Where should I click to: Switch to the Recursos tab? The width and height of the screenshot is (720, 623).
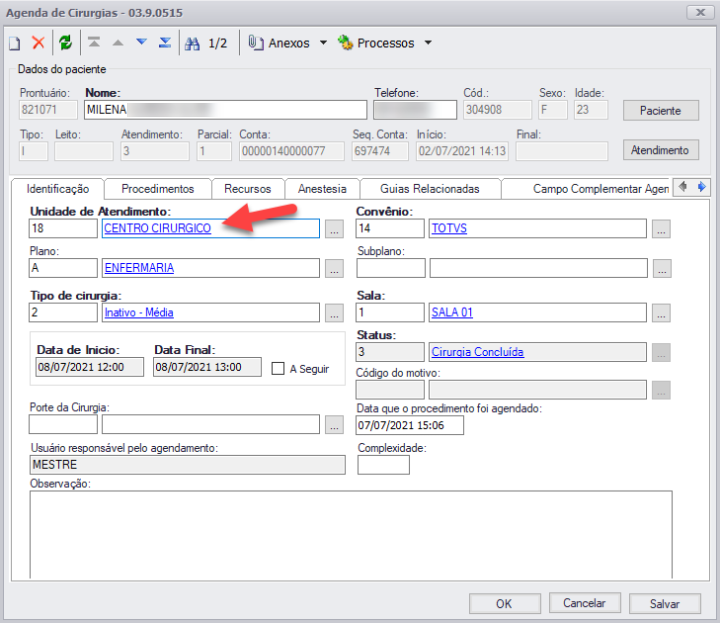pyautogui.click(x=248, y=189)
